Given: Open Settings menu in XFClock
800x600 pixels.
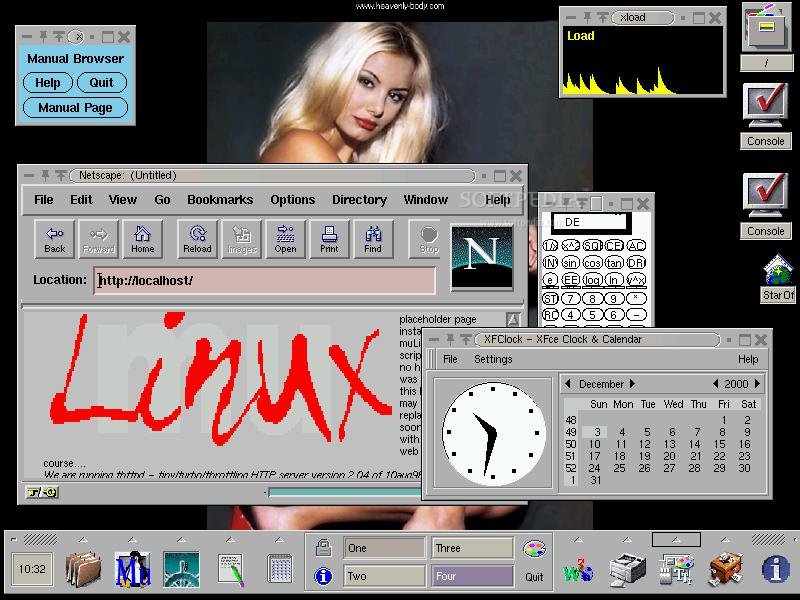Looking at the screenshot, I should point(493,359).
